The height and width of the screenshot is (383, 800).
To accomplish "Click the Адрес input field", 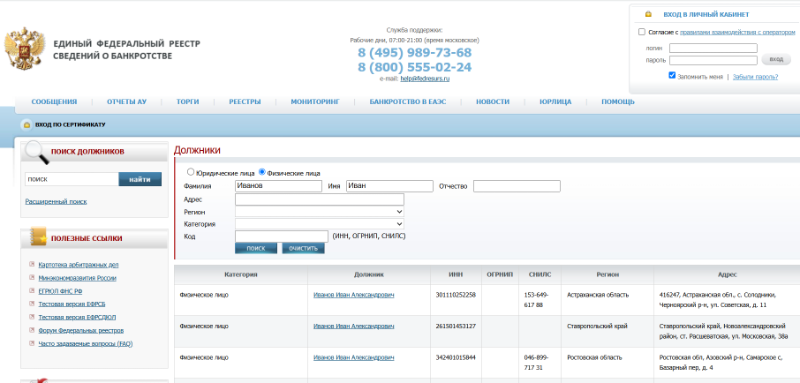I will point(319,199).
